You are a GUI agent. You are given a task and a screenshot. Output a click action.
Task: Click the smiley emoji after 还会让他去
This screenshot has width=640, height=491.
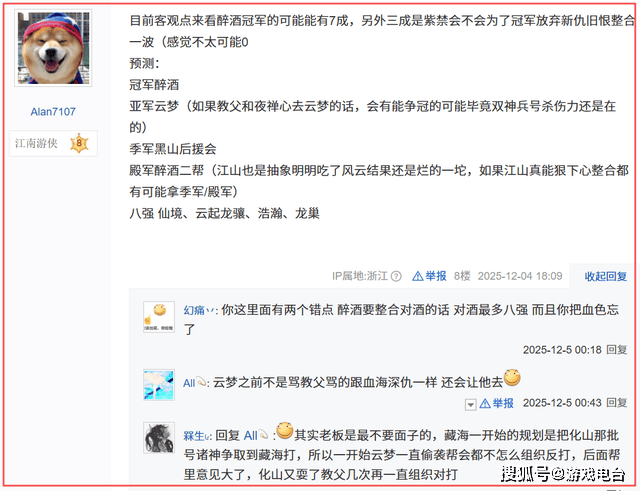click(x=512, y=377)
